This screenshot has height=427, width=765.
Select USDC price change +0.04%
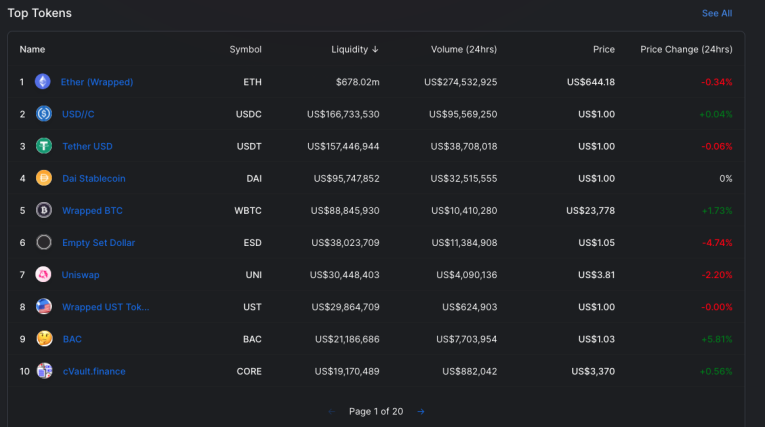(716, 114)
